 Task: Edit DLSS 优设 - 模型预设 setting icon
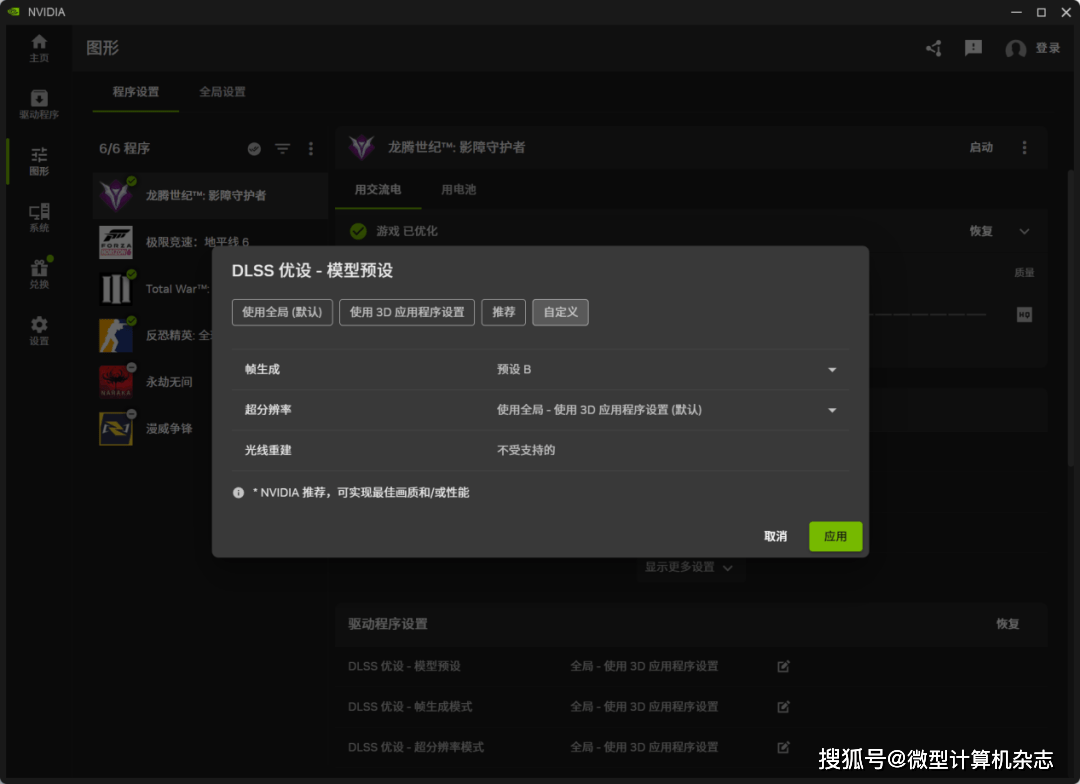(783, 666)
